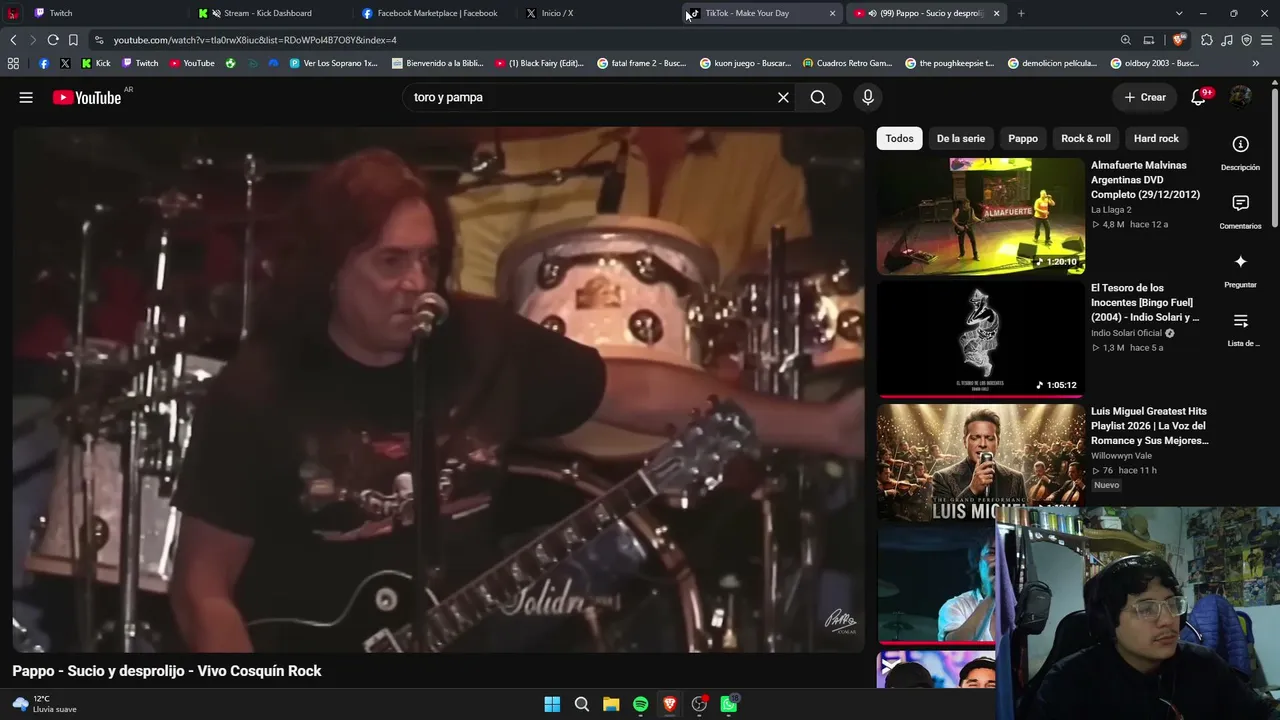
Task: Open the browser apps grid
Action: click(x=13, y=63)
